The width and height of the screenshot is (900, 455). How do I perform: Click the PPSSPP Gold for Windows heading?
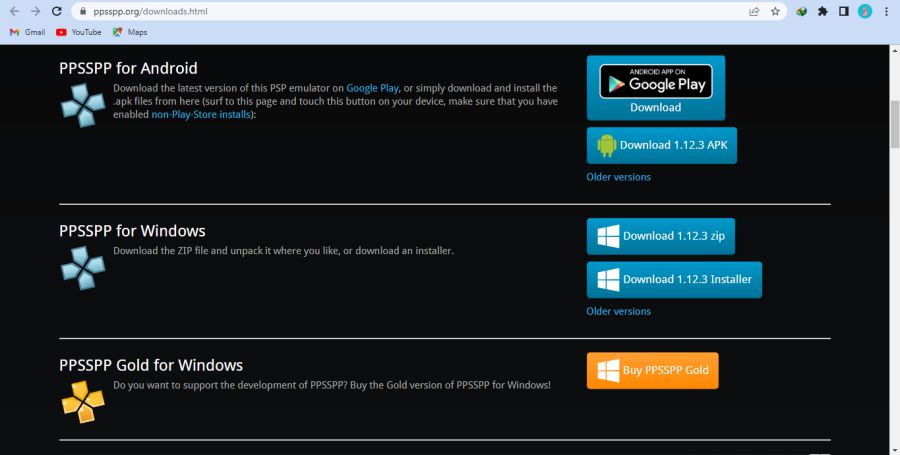(151, 365)
